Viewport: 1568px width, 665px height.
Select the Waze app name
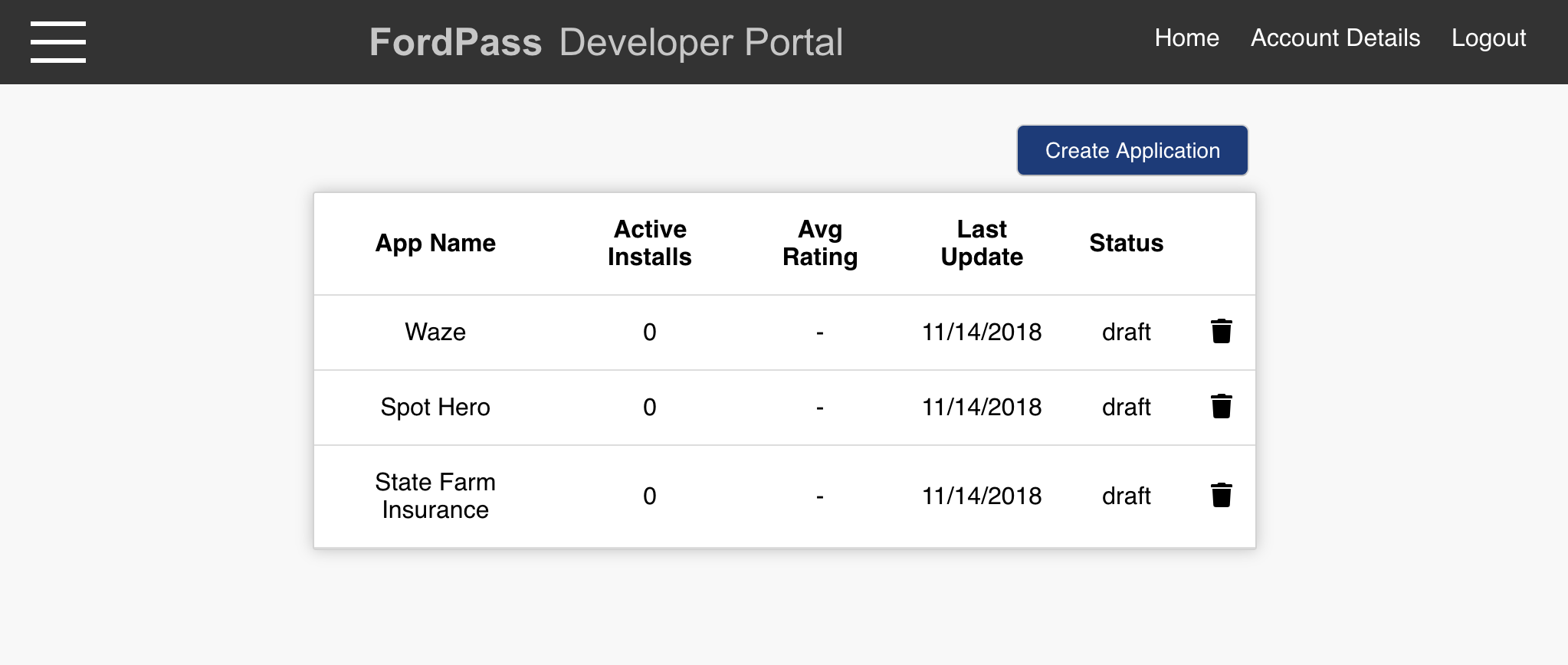435,332
